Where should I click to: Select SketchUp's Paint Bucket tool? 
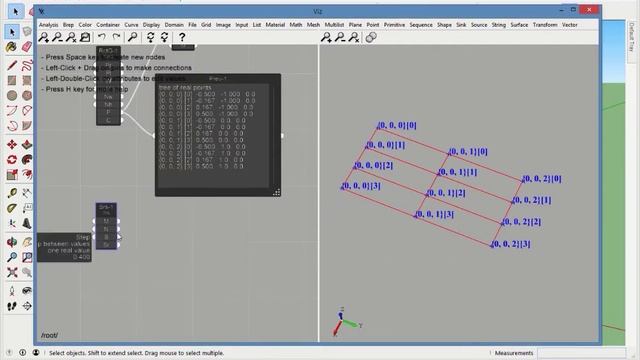(12, 47)
